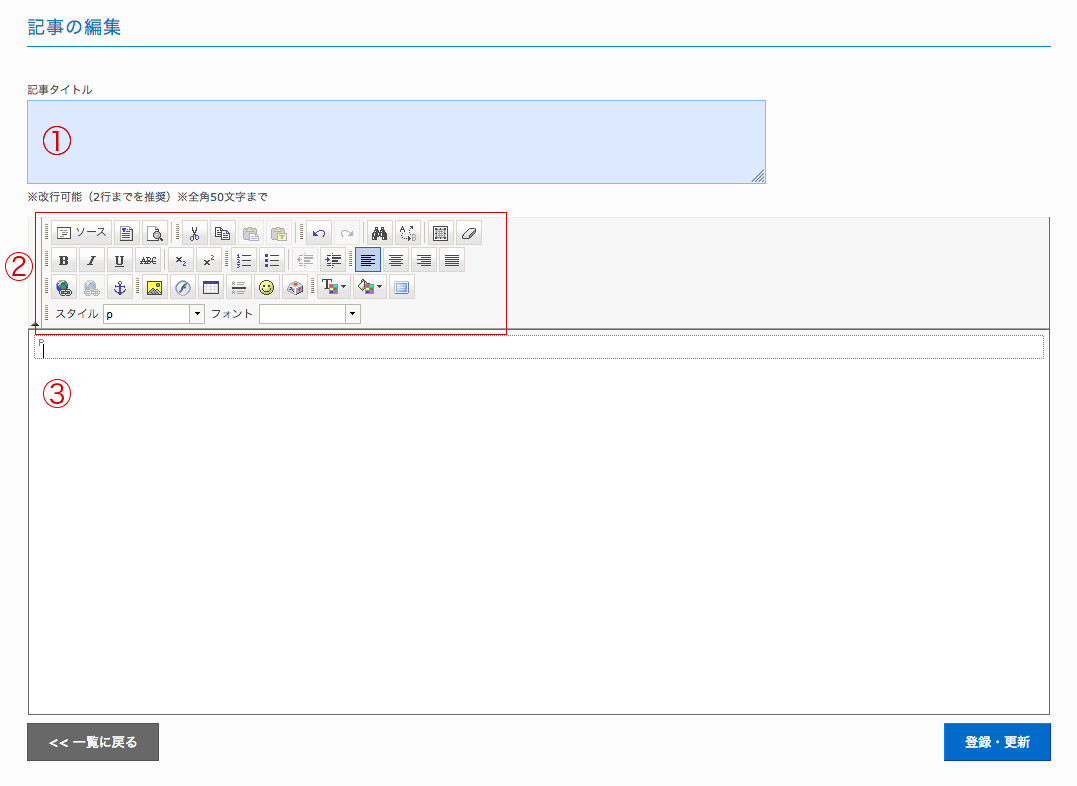Image resolution: width=1077 pixels, height=786 pixels.
Task: Click the Insert Image icon
Action: pos(155,288)
